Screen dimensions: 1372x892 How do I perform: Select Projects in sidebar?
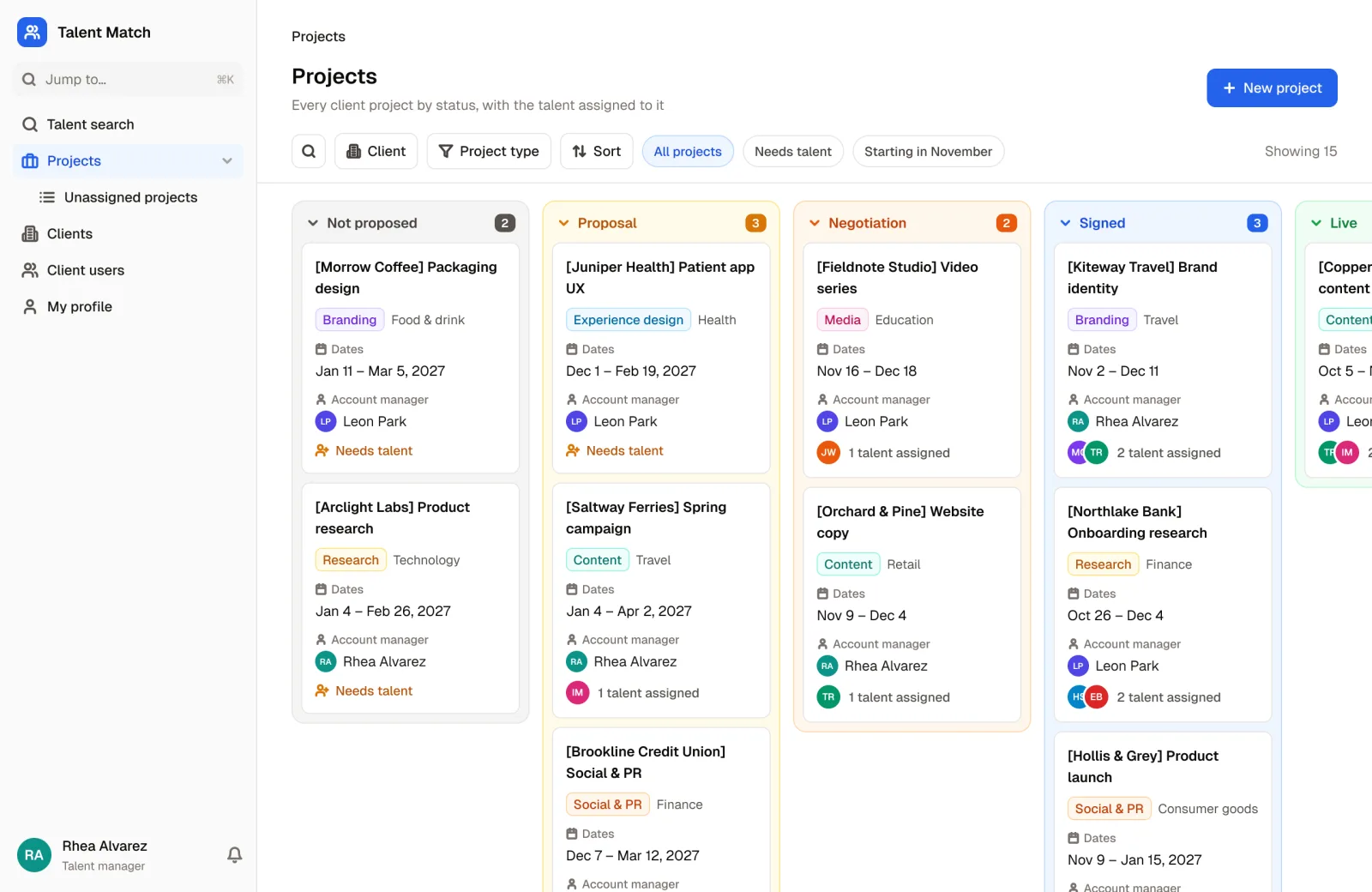128,160
